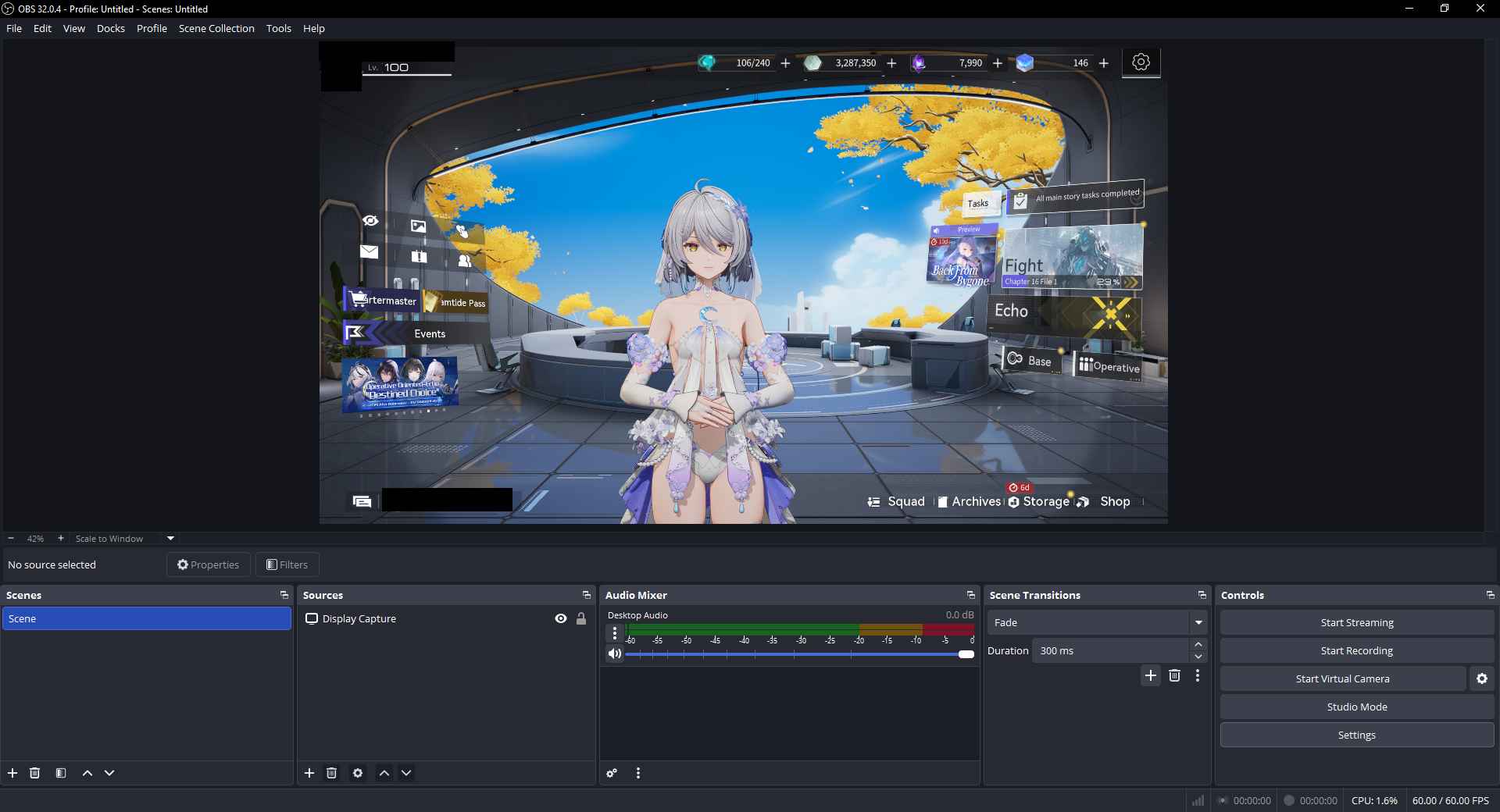Open scene filters icon in Scenes dock

coord(61,773)
